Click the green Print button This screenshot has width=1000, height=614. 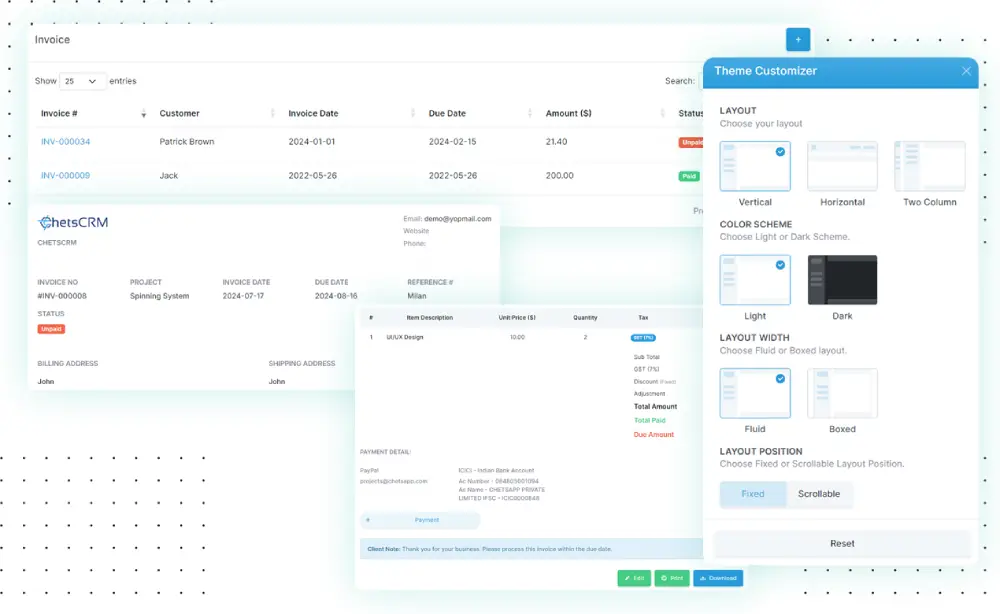click(672, 578)
